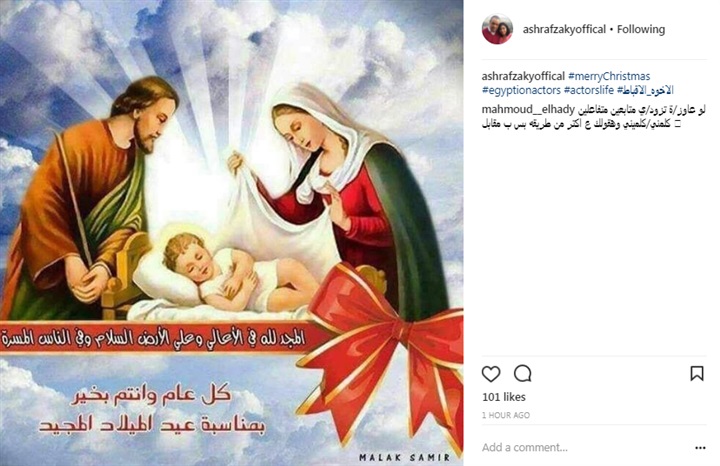Open ashrafzakyoffical profile picture
The image size is (720, 466).
pyautogui.click(x=497, y=29)
